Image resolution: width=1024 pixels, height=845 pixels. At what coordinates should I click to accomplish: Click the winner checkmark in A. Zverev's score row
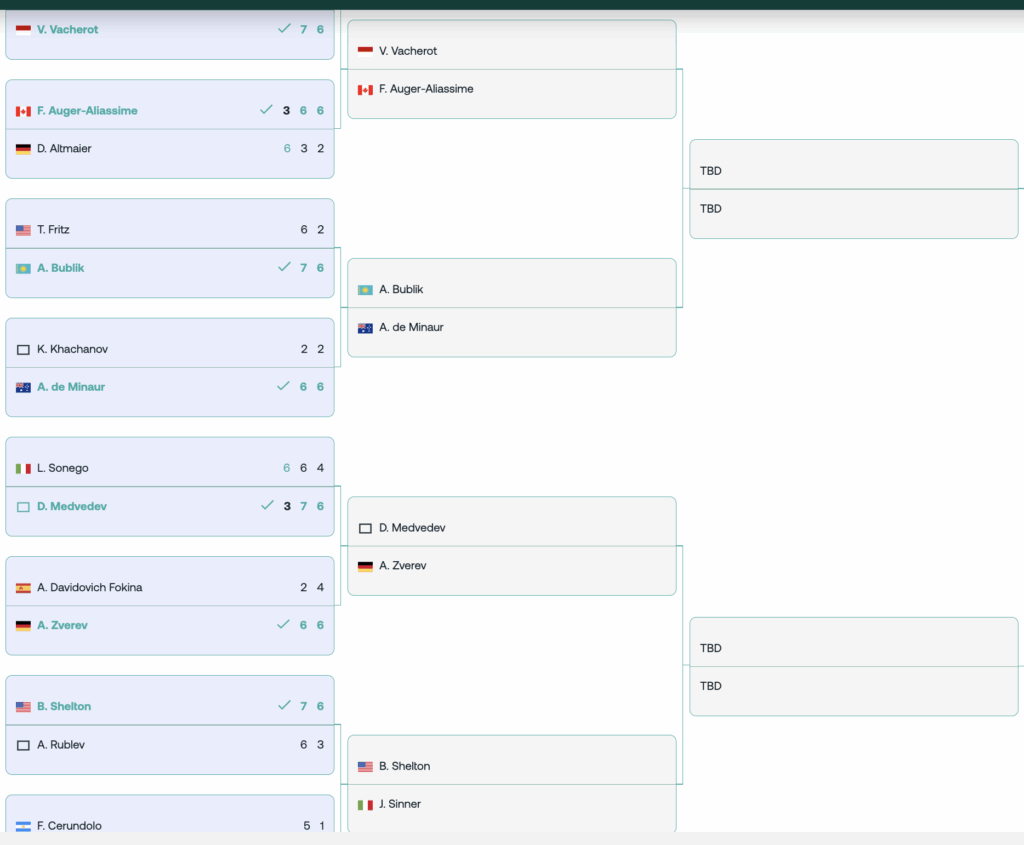[283, 625]
